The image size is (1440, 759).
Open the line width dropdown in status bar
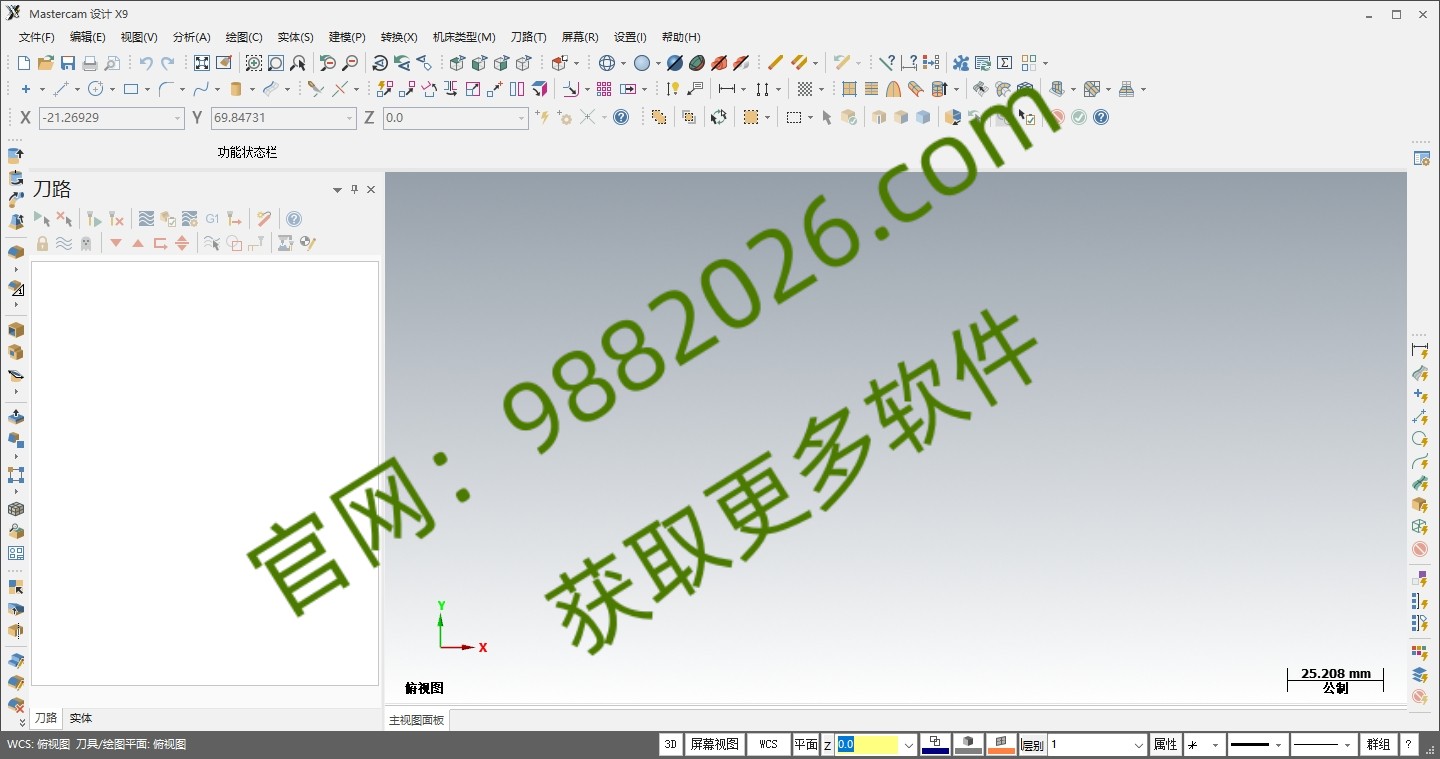[1347, 745]
